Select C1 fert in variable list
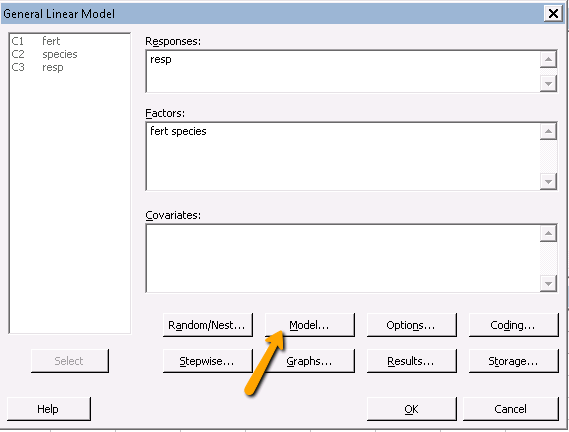The height and width of the screenshot is (432, 569). (69, 41)
